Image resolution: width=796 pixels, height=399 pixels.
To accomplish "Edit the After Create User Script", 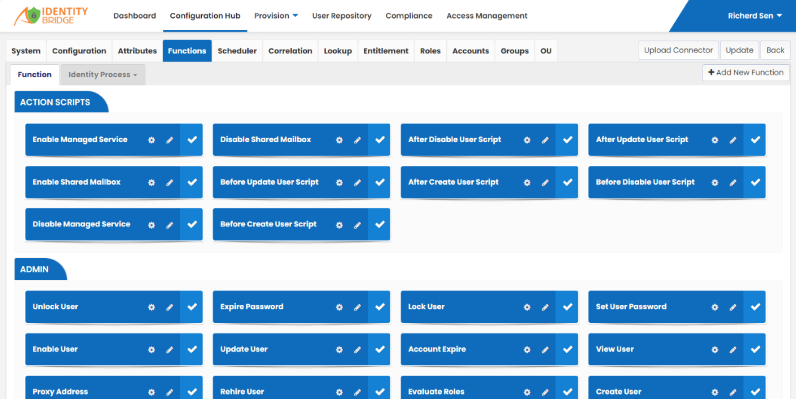I will [545, 183].
